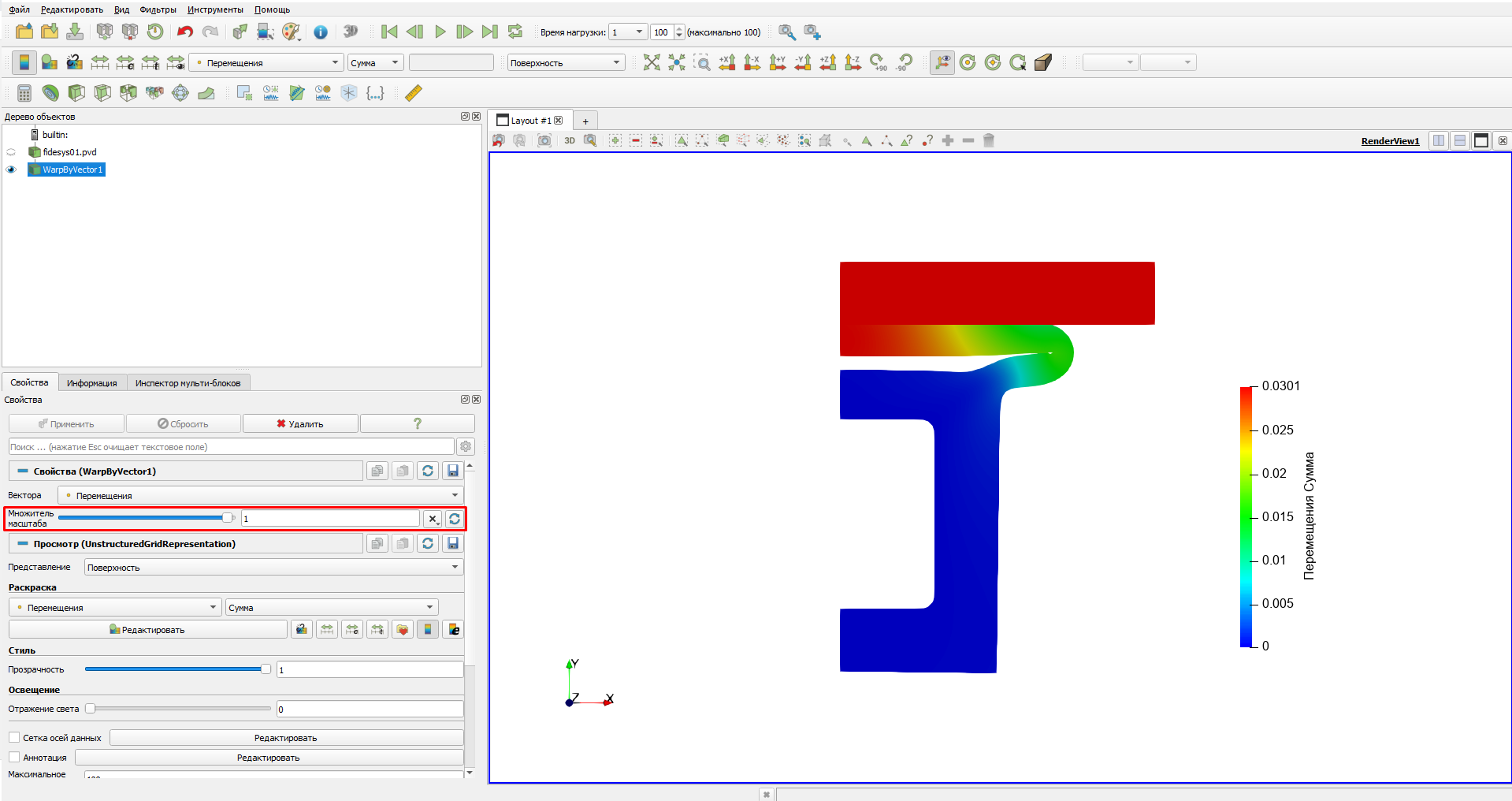Open the Инструменты menu

tap(215, 9)
